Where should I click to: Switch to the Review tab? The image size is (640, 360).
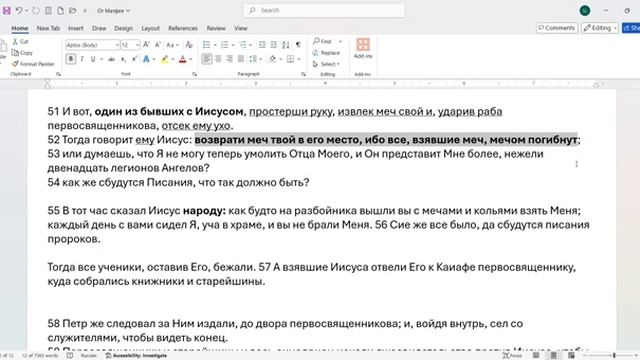click(216, 28)
